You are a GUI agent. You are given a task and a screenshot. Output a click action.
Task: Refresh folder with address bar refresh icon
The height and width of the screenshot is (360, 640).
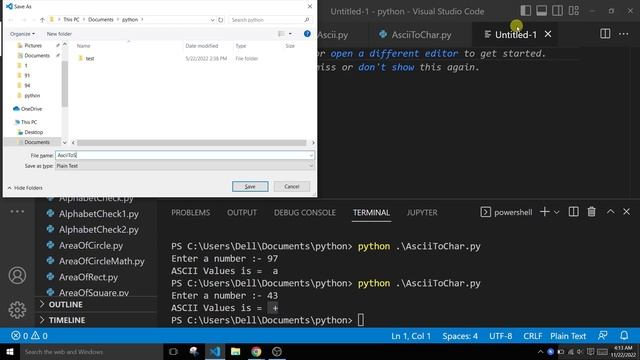point(221,20)
